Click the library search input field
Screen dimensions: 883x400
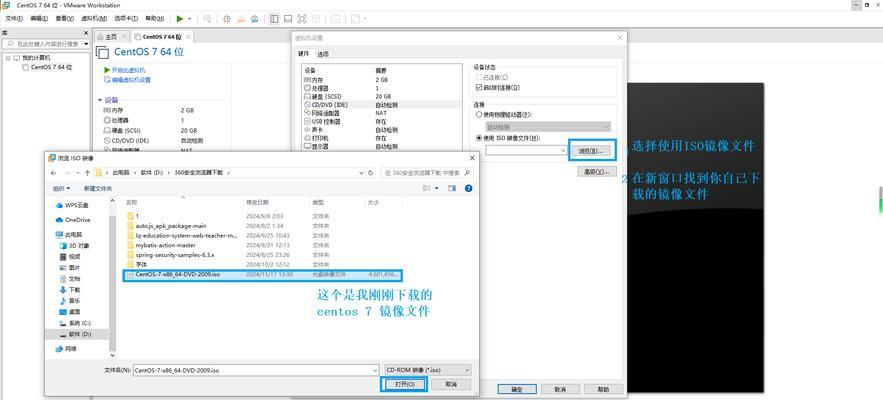point(42,43)
